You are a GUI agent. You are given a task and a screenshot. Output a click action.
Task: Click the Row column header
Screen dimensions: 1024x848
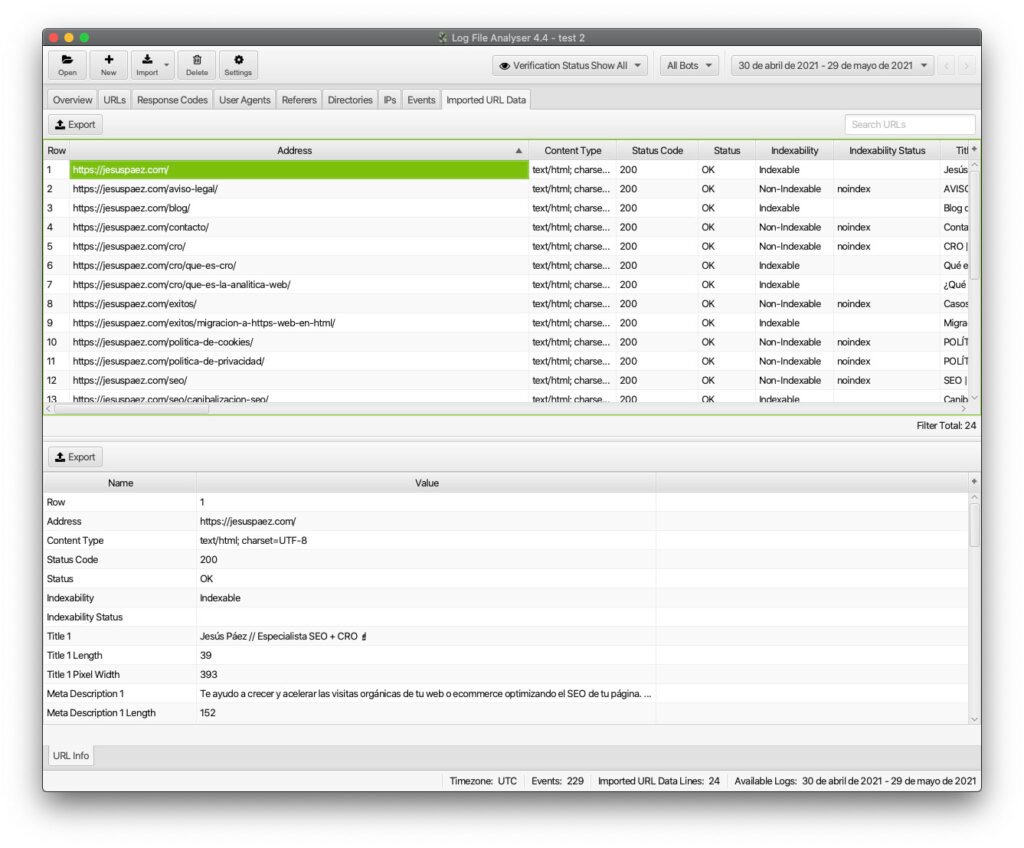click(57, 150)
